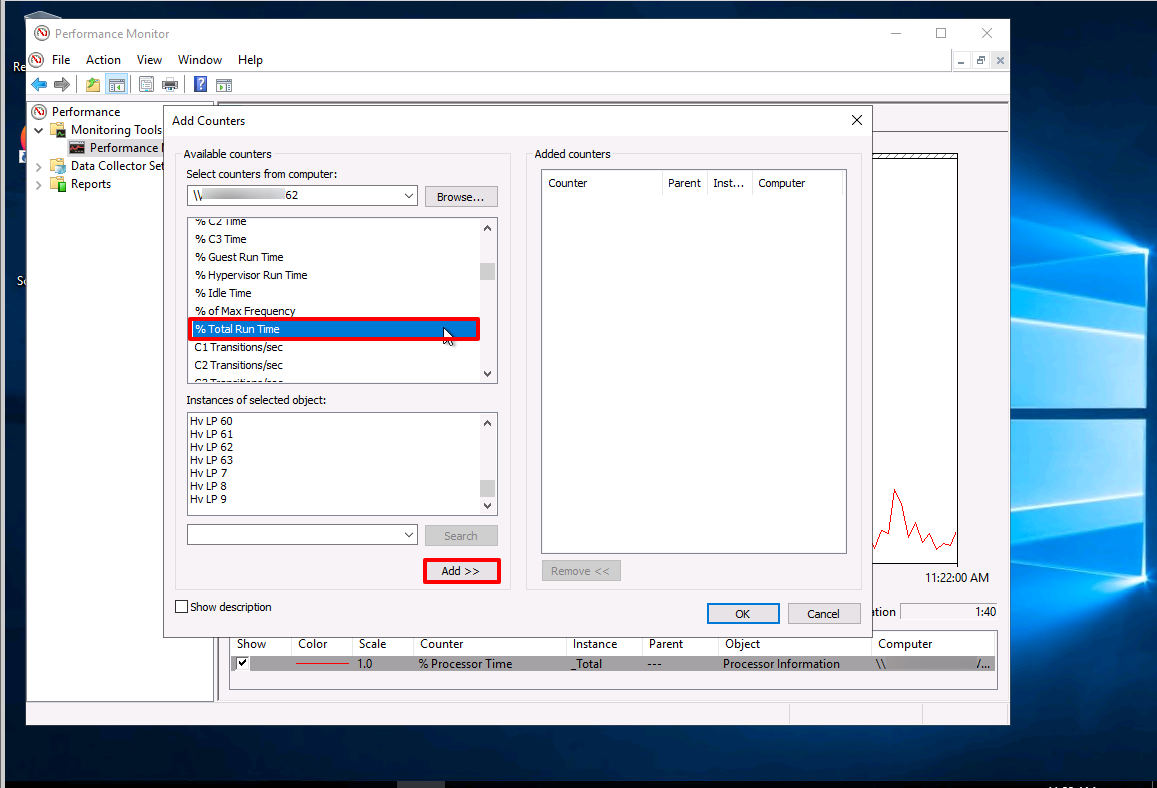Select % Total Run Time counter
Viewport: 1157px width, 788px height.
tap(334, 329)
